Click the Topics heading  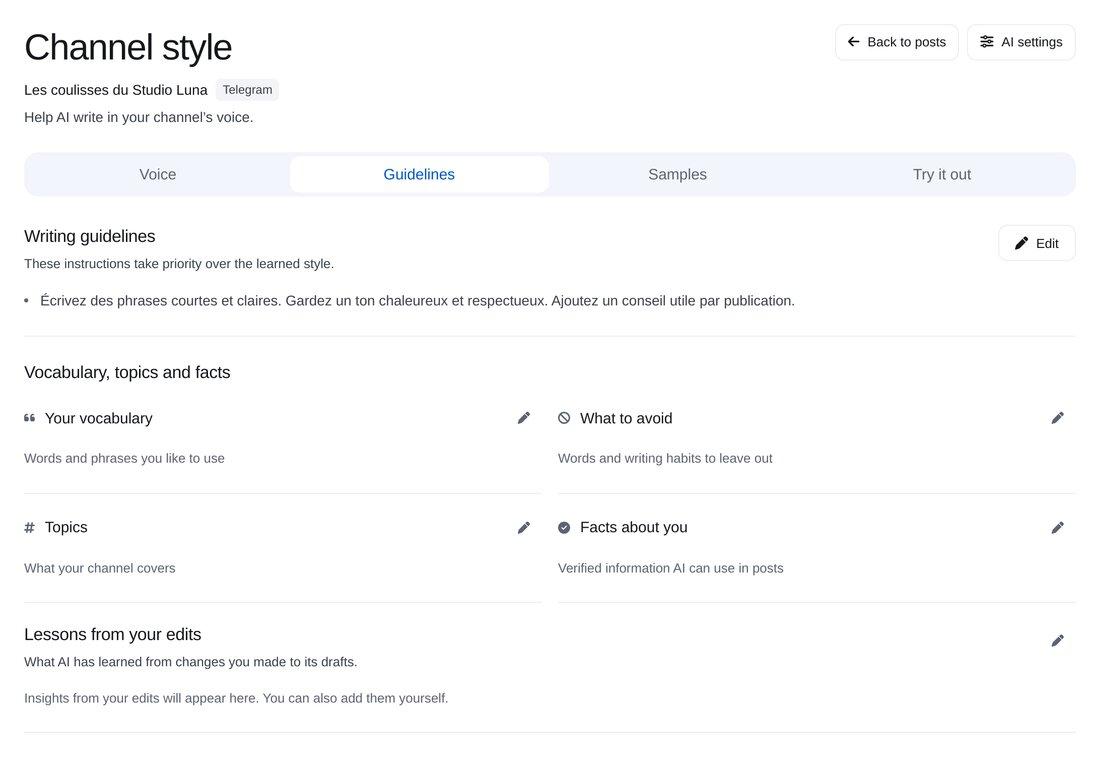pyautogui.click(x=66, y=528)
